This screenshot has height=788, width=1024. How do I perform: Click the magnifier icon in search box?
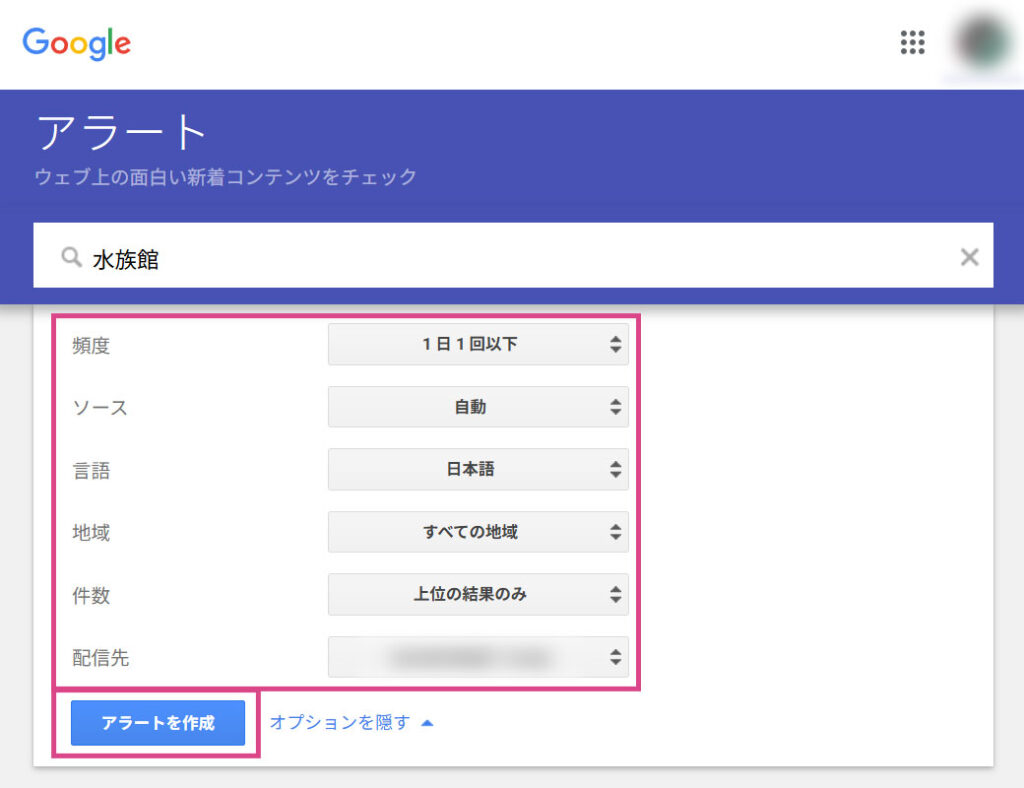71,258
